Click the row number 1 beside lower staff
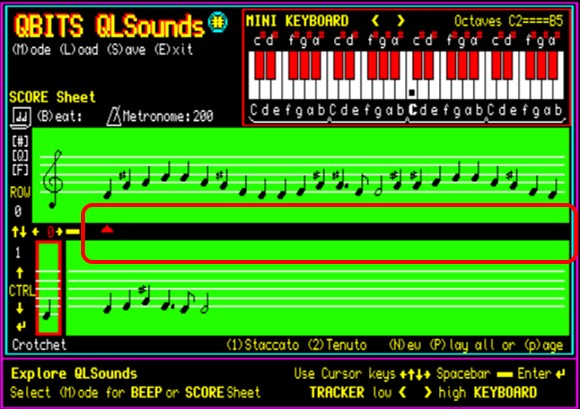Image resolution: width=580 pixels, height=409 pixels. (18, 253)
